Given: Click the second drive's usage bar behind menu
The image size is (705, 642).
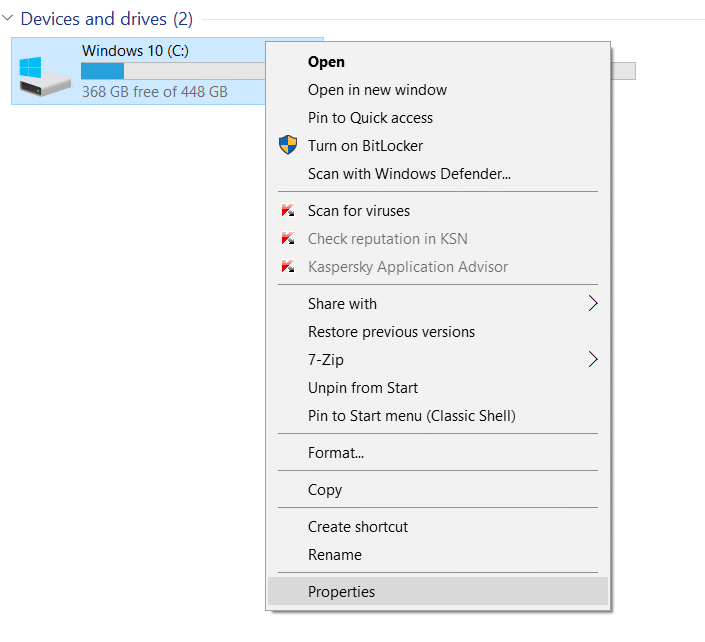Looking at the screenshot, I should pyautogui.click(x=623, y=71).
